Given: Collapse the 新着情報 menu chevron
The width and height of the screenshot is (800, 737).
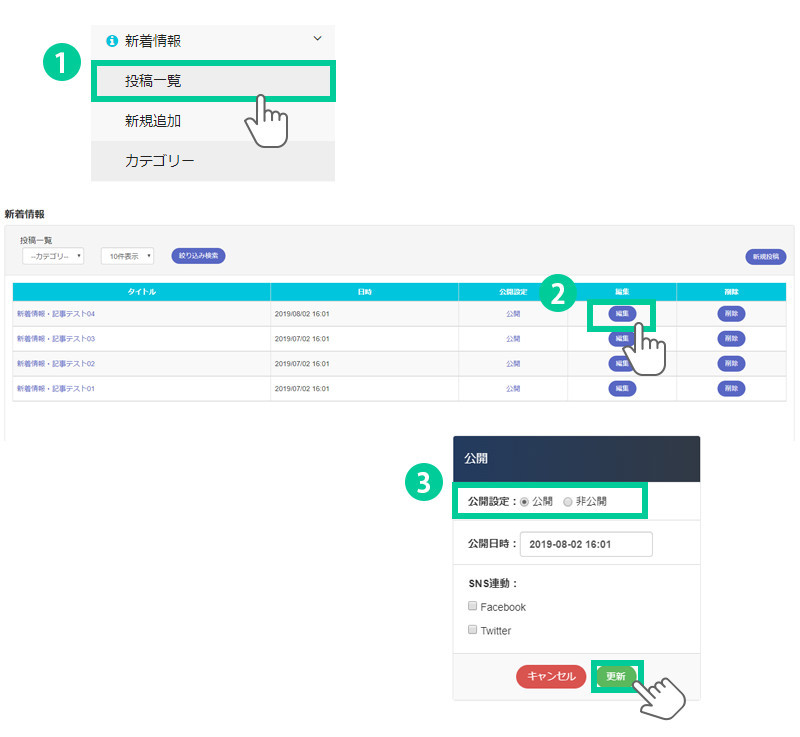Looking at the screenshot, I should point(318,39).
